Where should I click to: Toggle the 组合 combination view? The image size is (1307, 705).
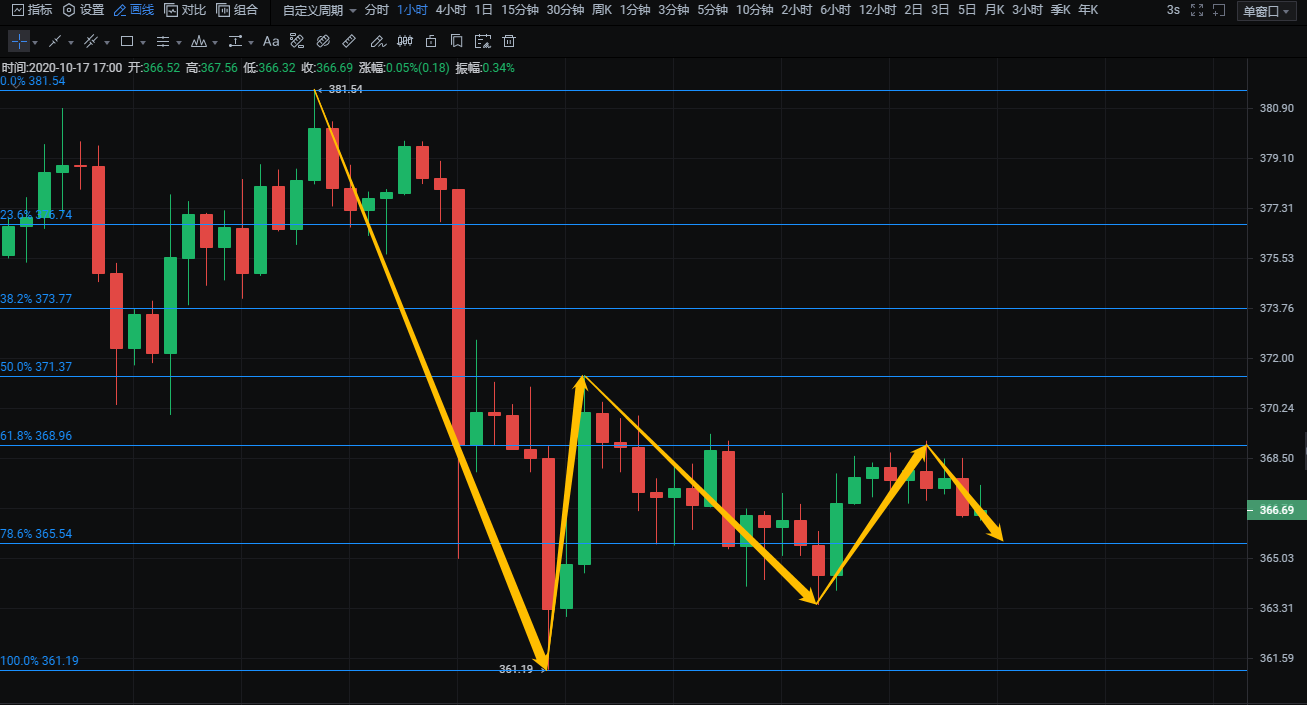(x=237, y=10)
